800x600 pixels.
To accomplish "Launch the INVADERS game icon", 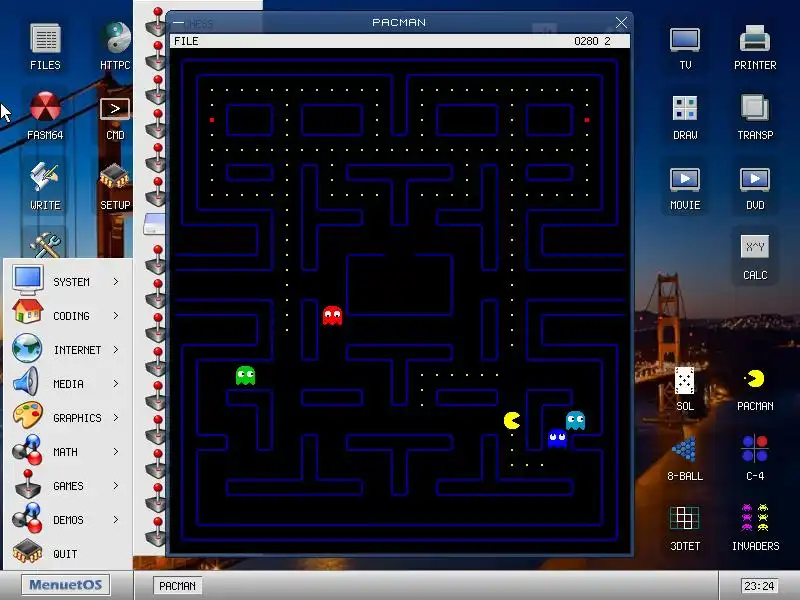I will point(755,528).
